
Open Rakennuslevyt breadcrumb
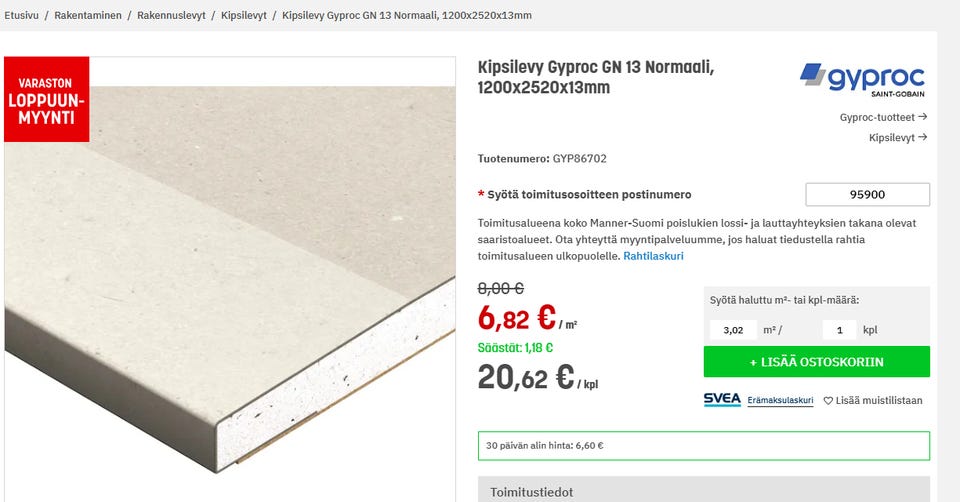[x=171, y=15]
